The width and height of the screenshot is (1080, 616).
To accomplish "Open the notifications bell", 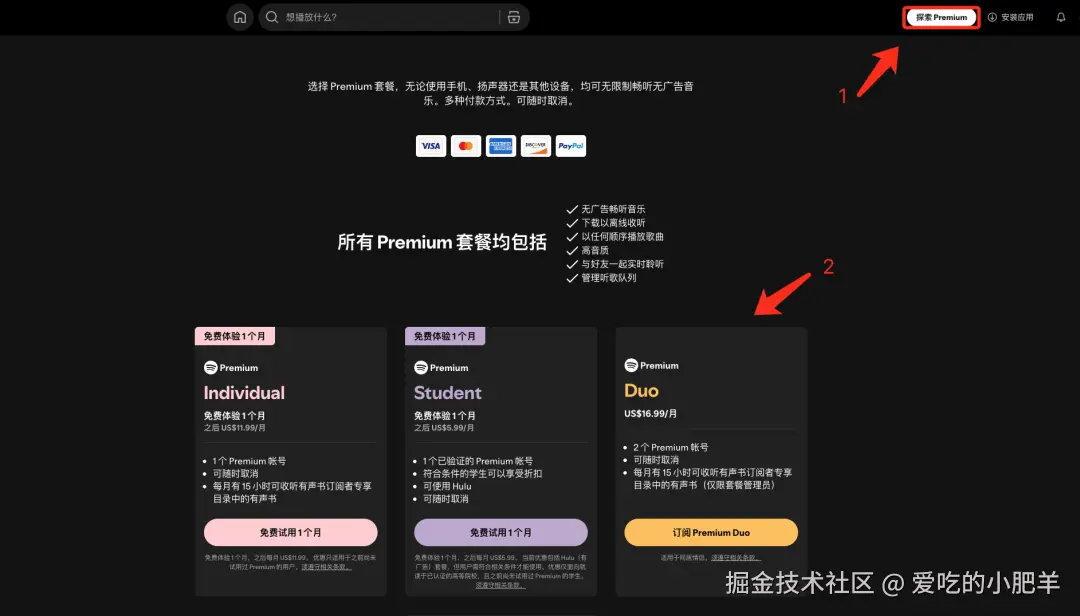I will pyautogui.click(x=1062, y=17).
